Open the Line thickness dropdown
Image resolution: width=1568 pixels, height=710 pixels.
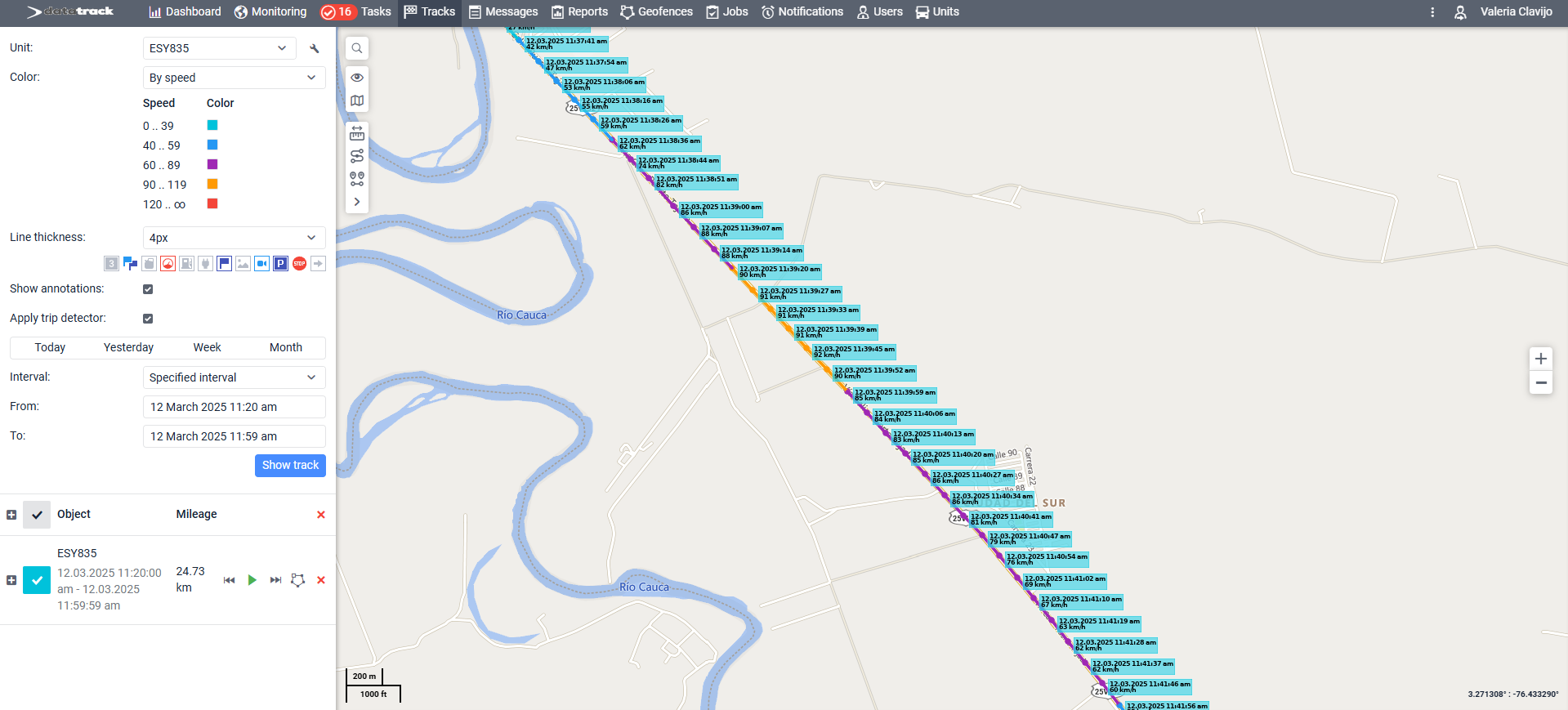pyautogui.click(x=234, y=238)
